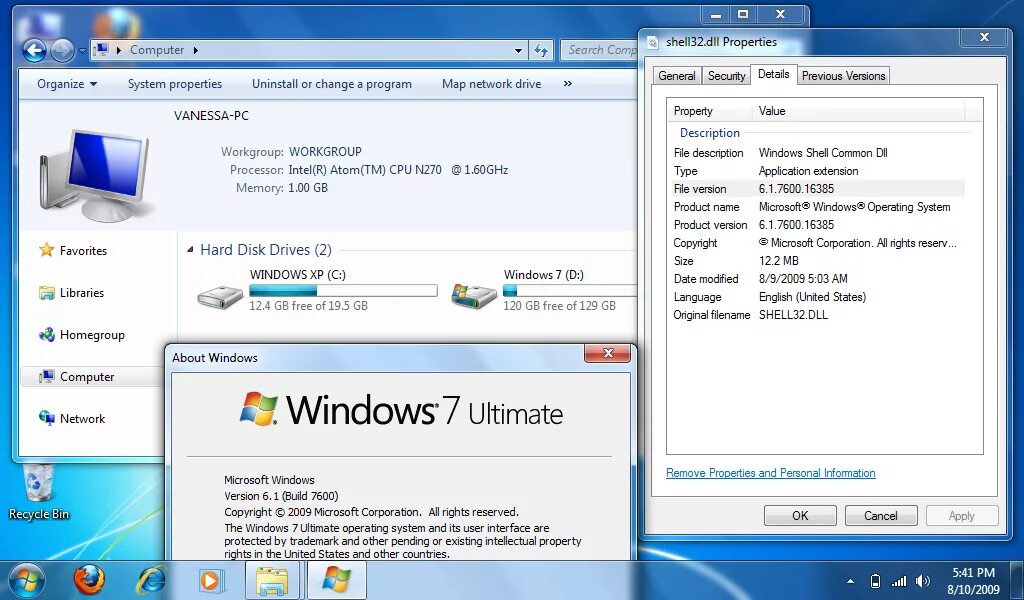This screenshot has height=600, width=1024.
Task: Select the Windows 7 (D:) drive icon
Action: tap(474, 296)
